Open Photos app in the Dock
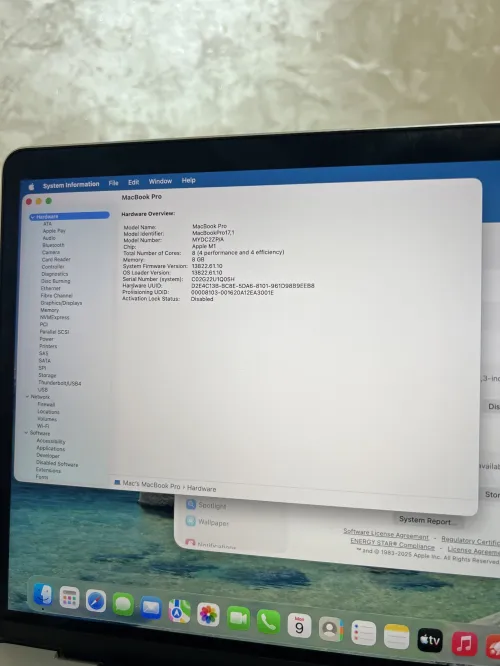This screenshot has width=500, height=666. (x=208, y=615)
